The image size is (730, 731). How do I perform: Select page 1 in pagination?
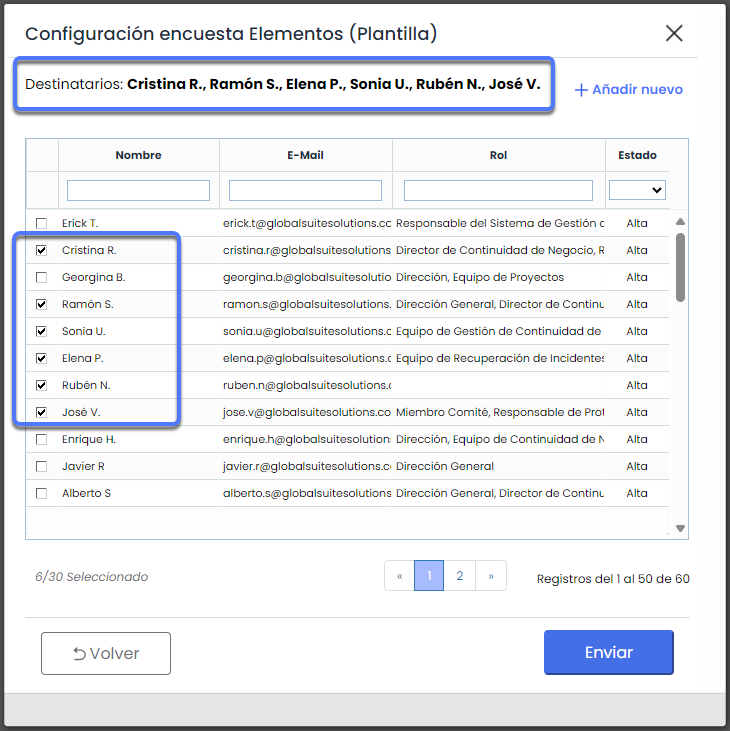tap(429, 576)
